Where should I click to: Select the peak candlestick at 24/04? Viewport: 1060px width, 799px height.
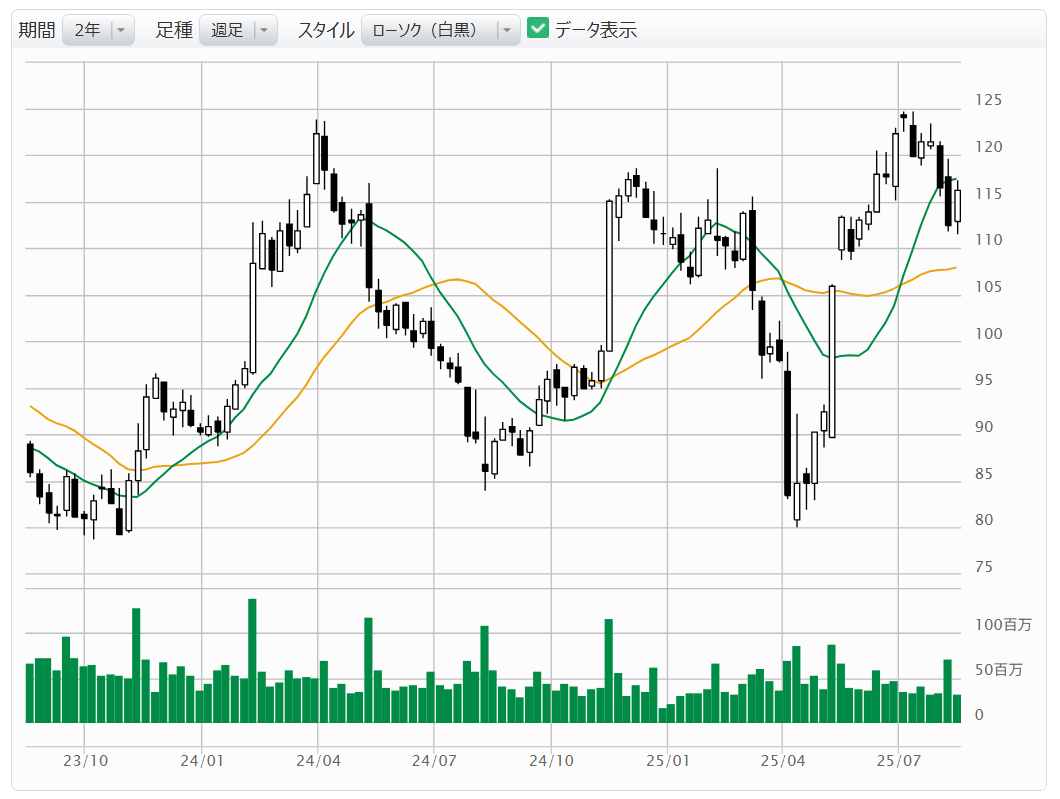pyautogui.click(x=317, y=158)
